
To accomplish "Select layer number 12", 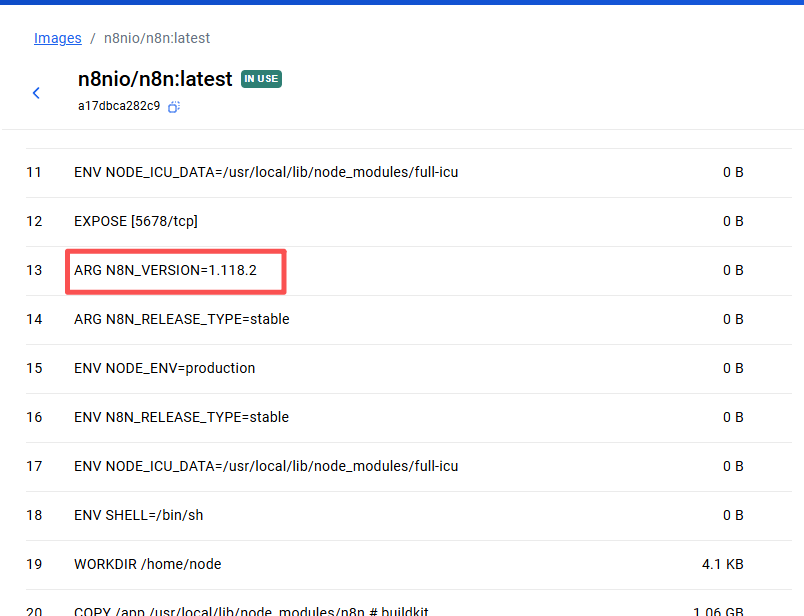I will click(34, 222).
